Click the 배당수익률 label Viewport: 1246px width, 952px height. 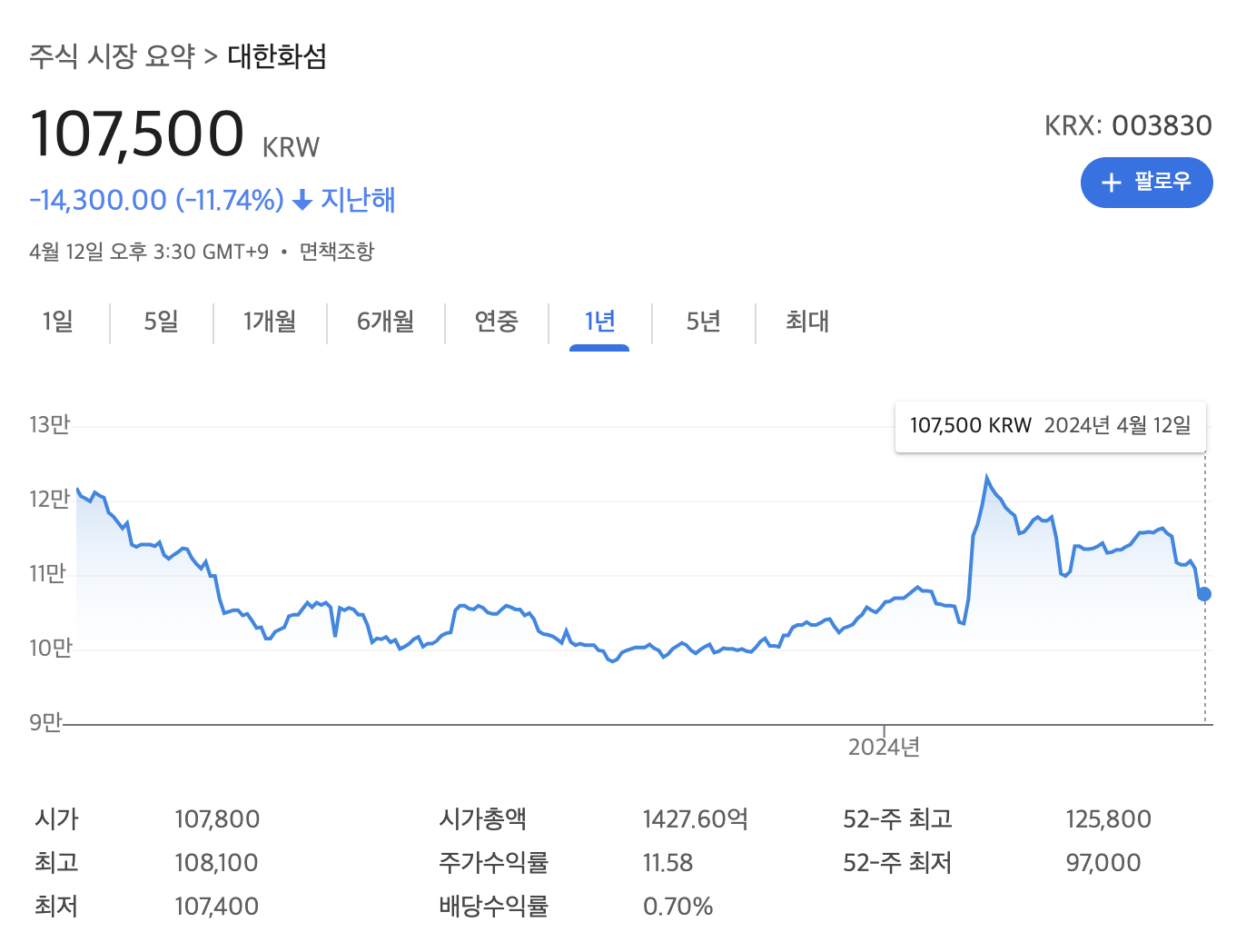click(x=493, y=907)
